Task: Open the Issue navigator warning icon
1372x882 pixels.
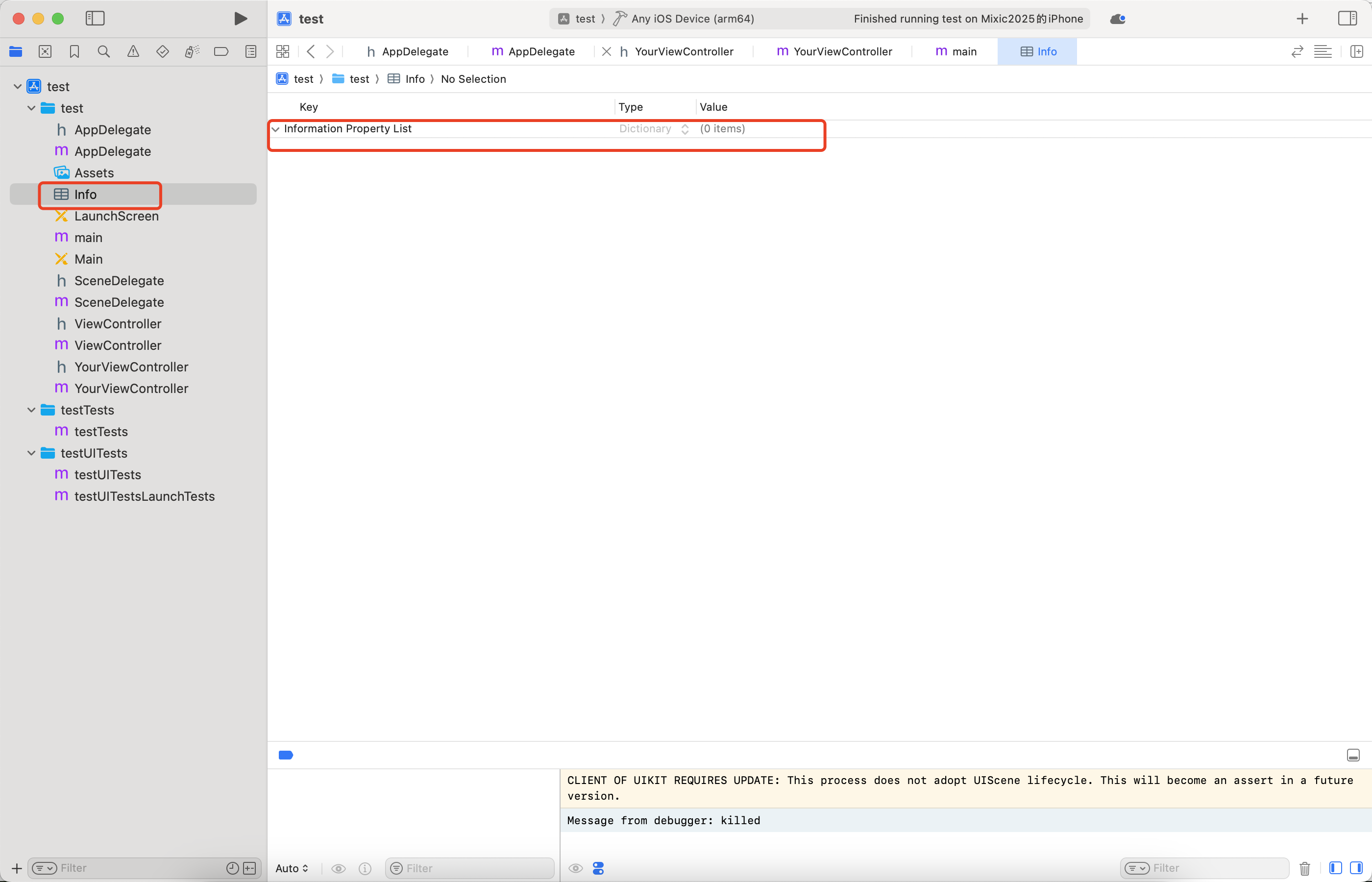Action: tap(133, 51)
